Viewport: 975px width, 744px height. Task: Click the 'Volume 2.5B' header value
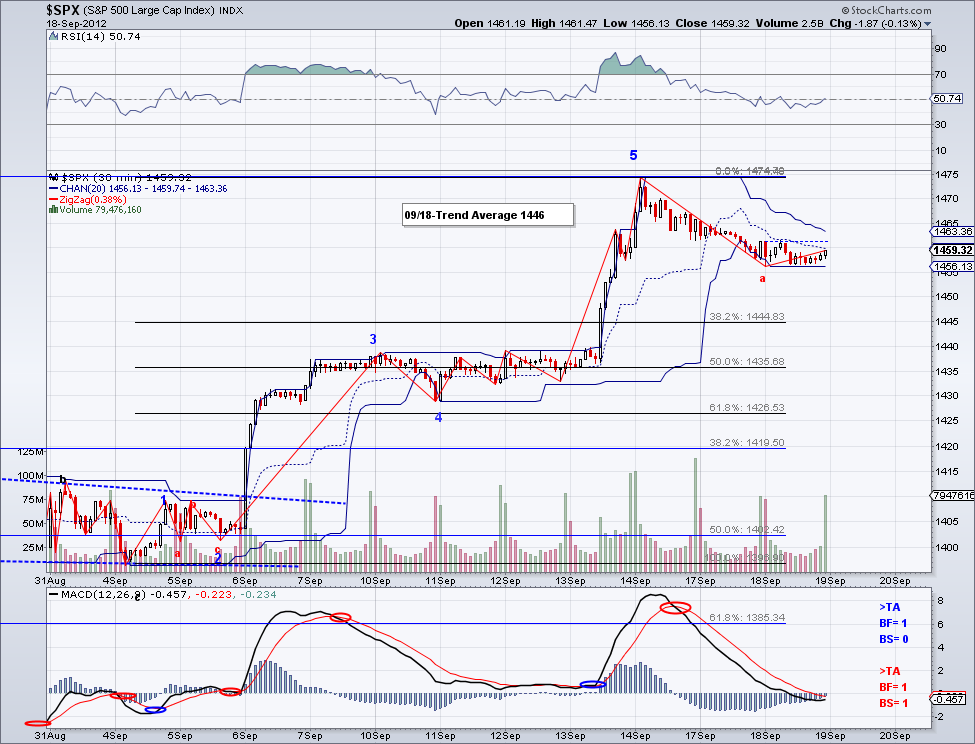790,24
